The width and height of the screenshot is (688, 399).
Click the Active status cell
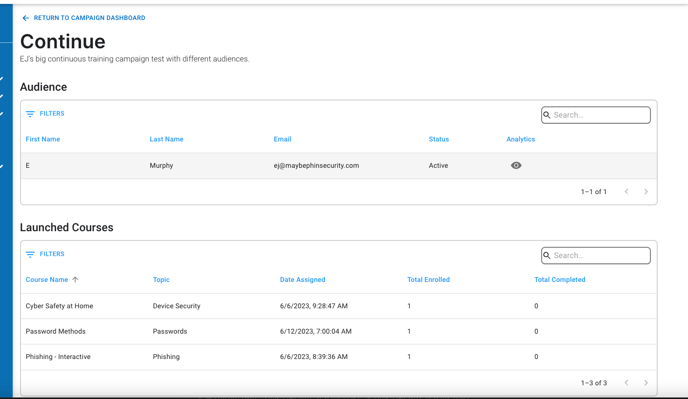(438, 165)
